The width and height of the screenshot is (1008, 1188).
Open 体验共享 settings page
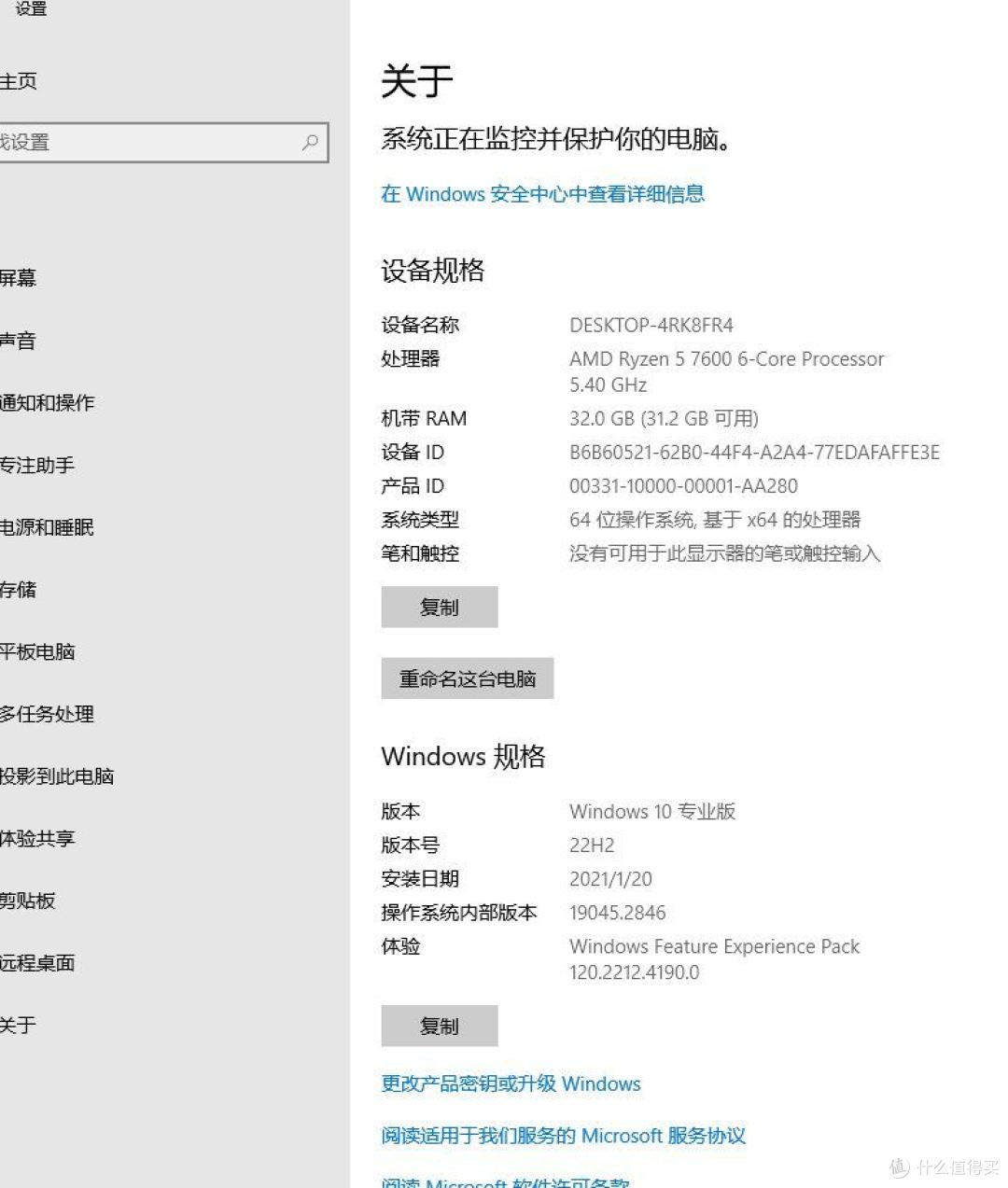tap(37, 838)
